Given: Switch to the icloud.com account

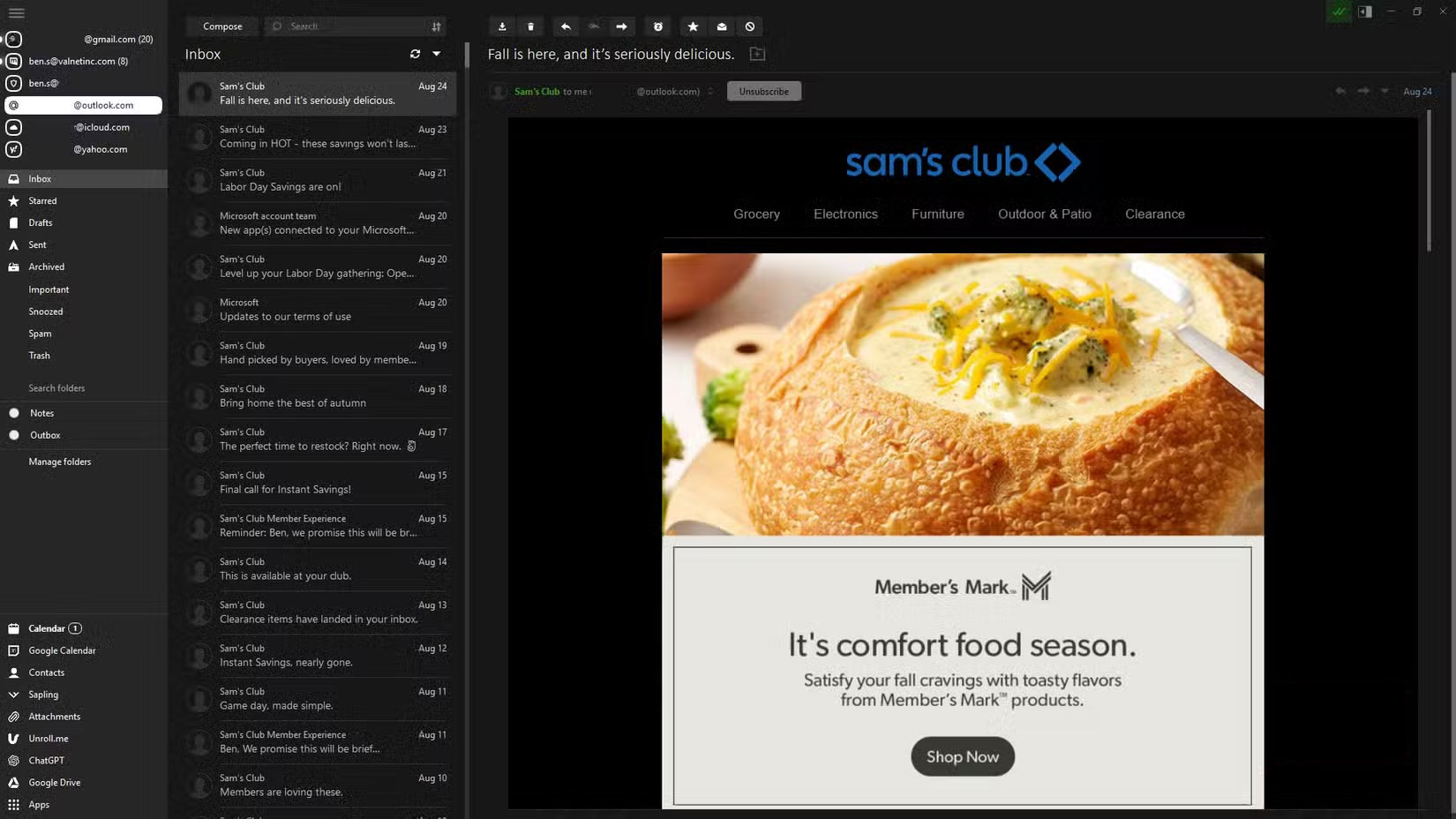Looking at the screenshot, I should [x=83, y=127].
